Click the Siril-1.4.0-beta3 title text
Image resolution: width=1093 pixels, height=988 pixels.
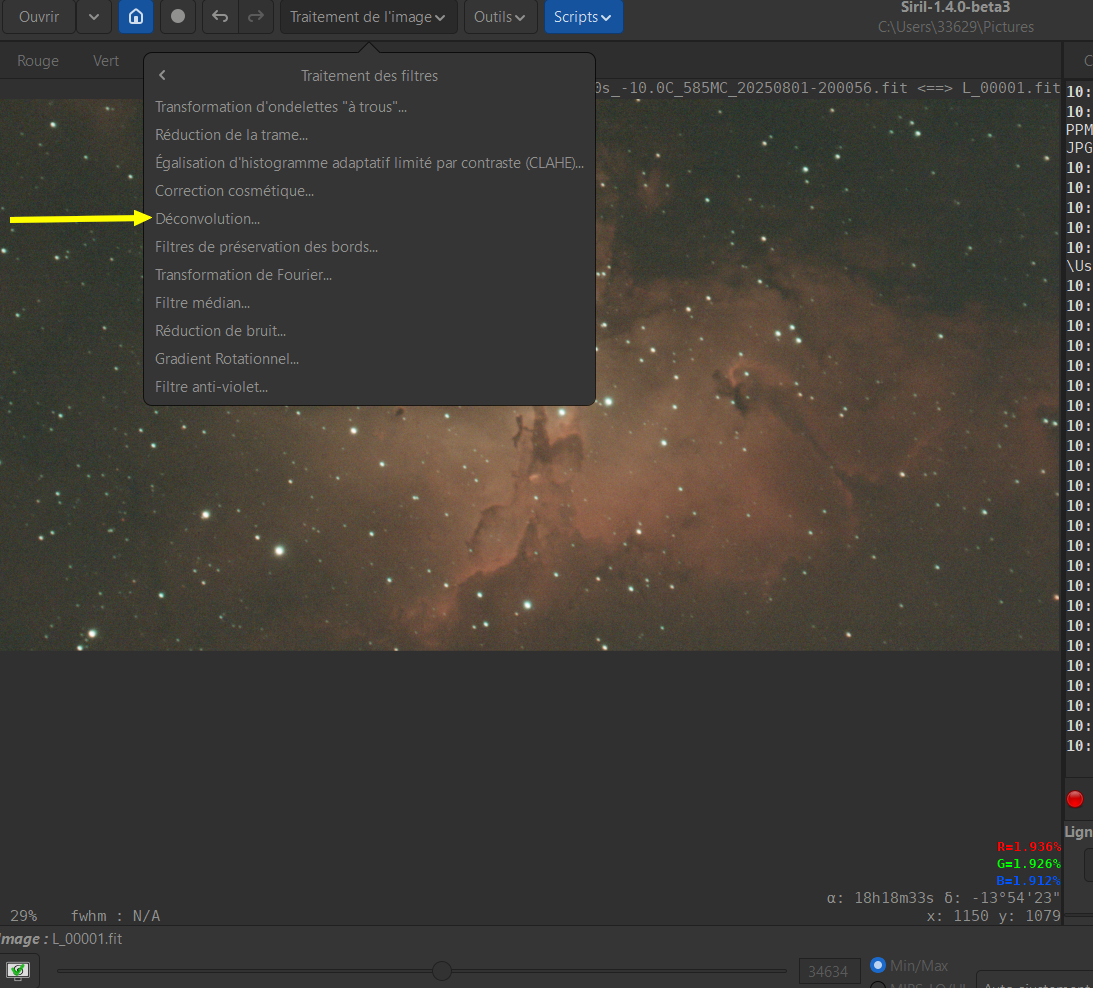955,8
